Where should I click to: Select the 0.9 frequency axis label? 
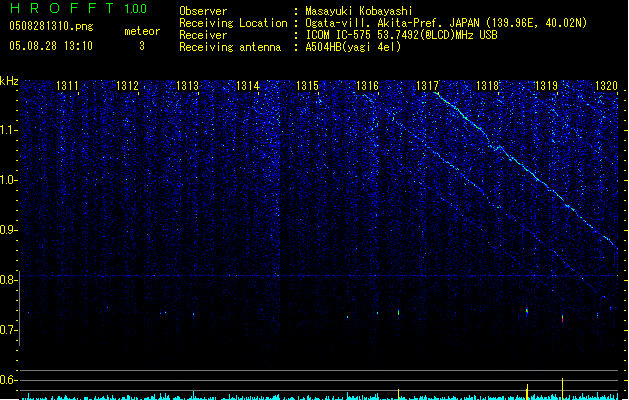click(9, 230)
